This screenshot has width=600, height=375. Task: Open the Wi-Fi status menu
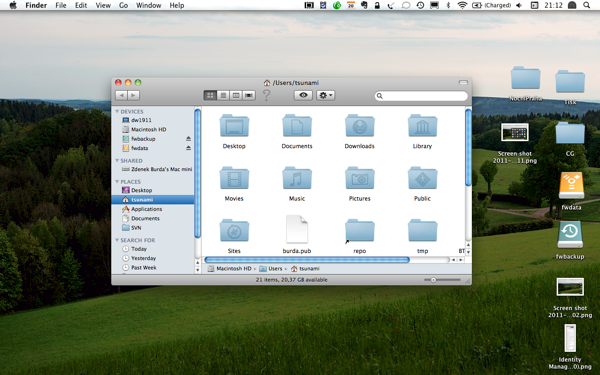(x=462, y=5)
